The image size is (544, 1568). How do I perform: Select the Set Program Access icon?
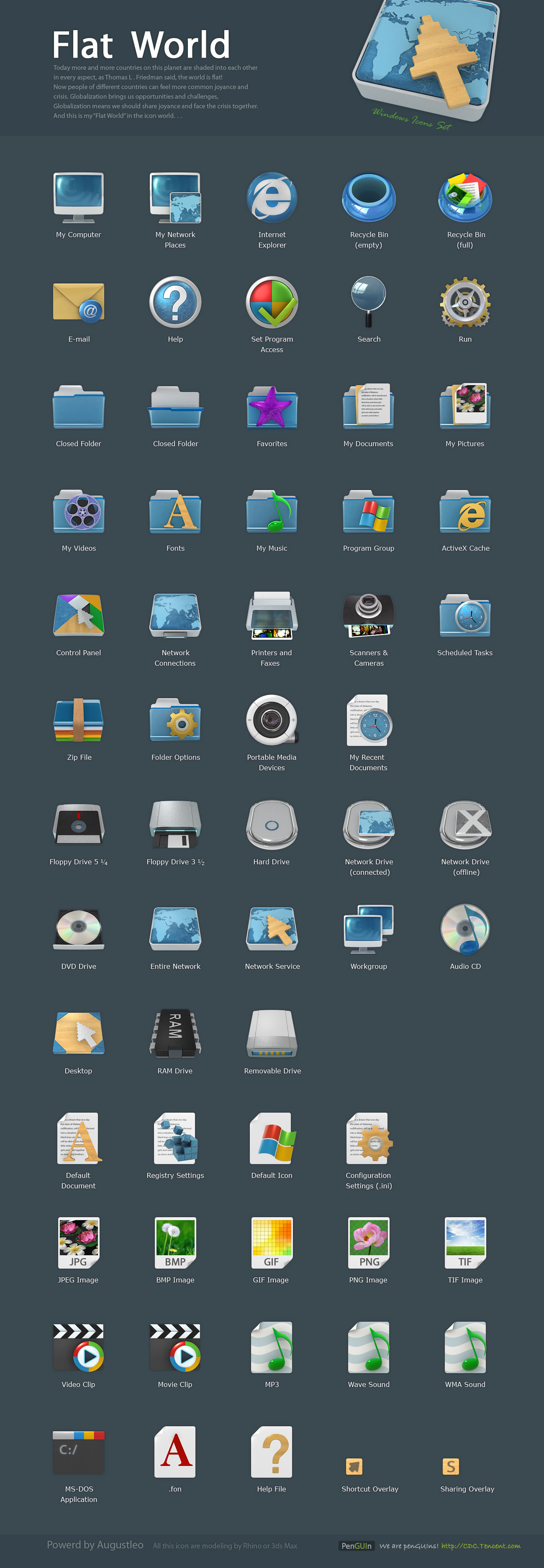point(272,303)
